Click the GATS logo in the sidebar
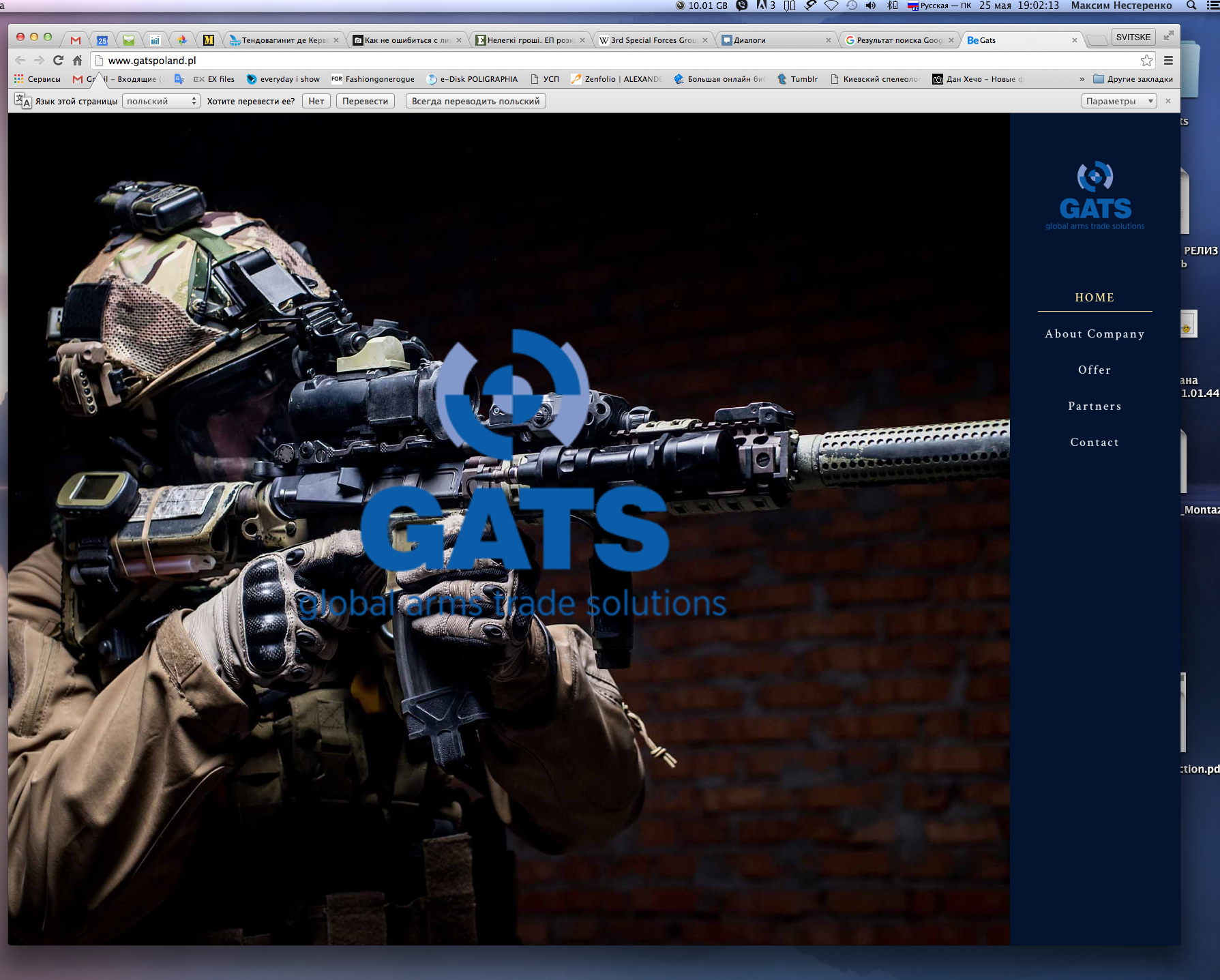Image resolution: width=1220 pixels, height=980 pixels. (x=1095, y=196)
